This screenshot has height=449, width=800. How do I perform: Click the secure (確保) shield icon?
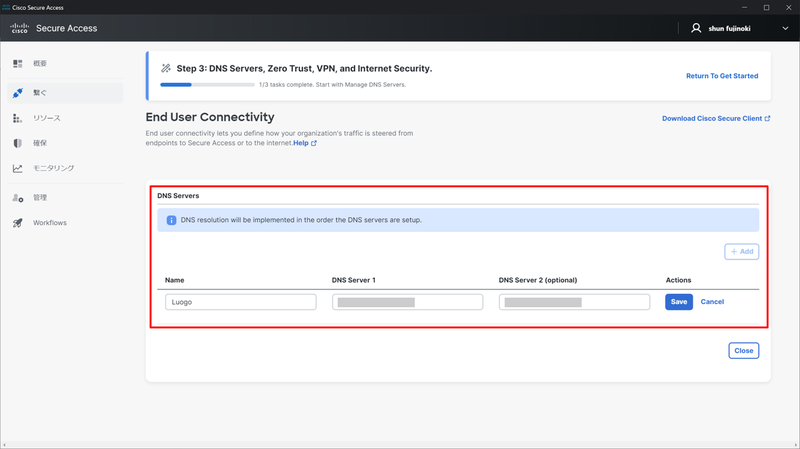tap(18, 143)
